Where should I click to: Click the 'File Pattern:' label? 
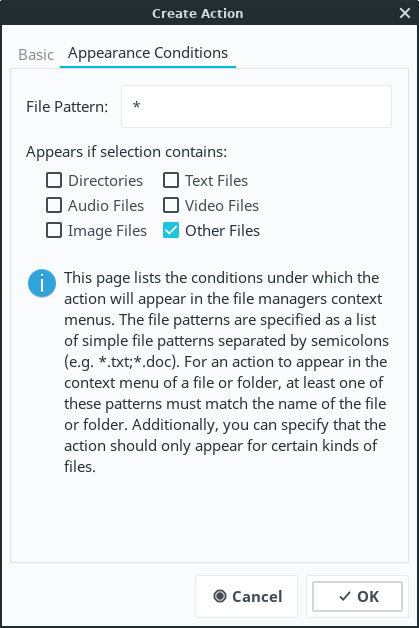click(67, 107)
